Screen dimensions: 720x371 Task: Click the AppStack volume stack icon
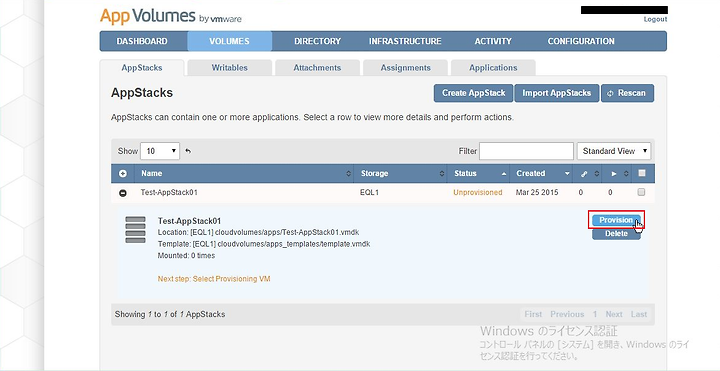click(x=135, y=230)
